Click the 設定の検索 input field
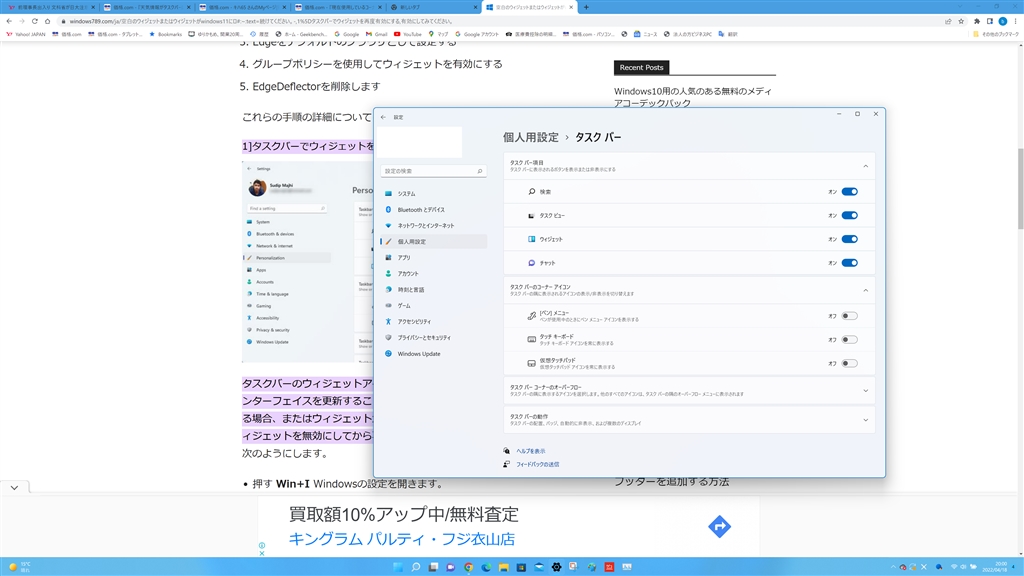 pos(433,171)
